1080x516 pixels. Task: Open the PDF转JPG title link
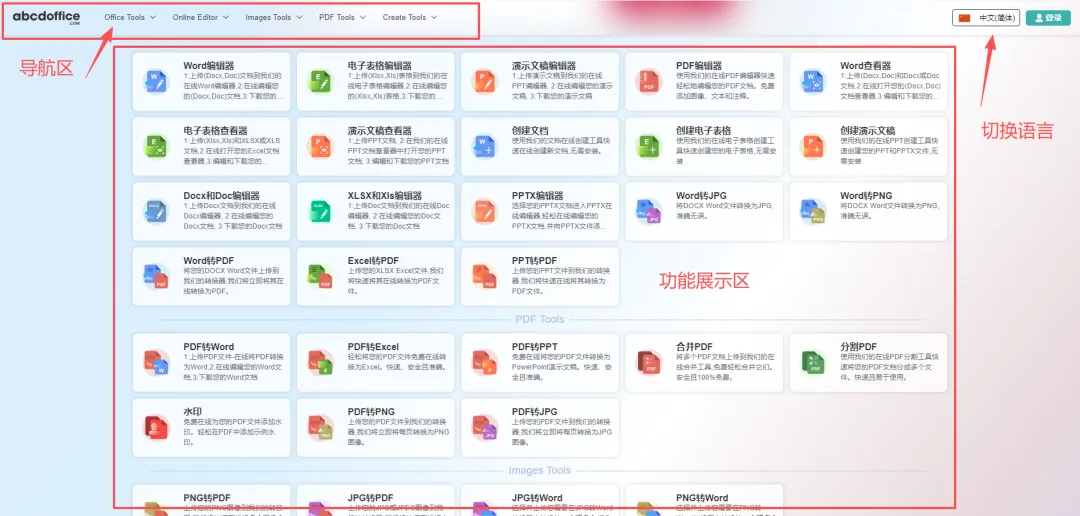pyautogui.click(x=534, y=411)
